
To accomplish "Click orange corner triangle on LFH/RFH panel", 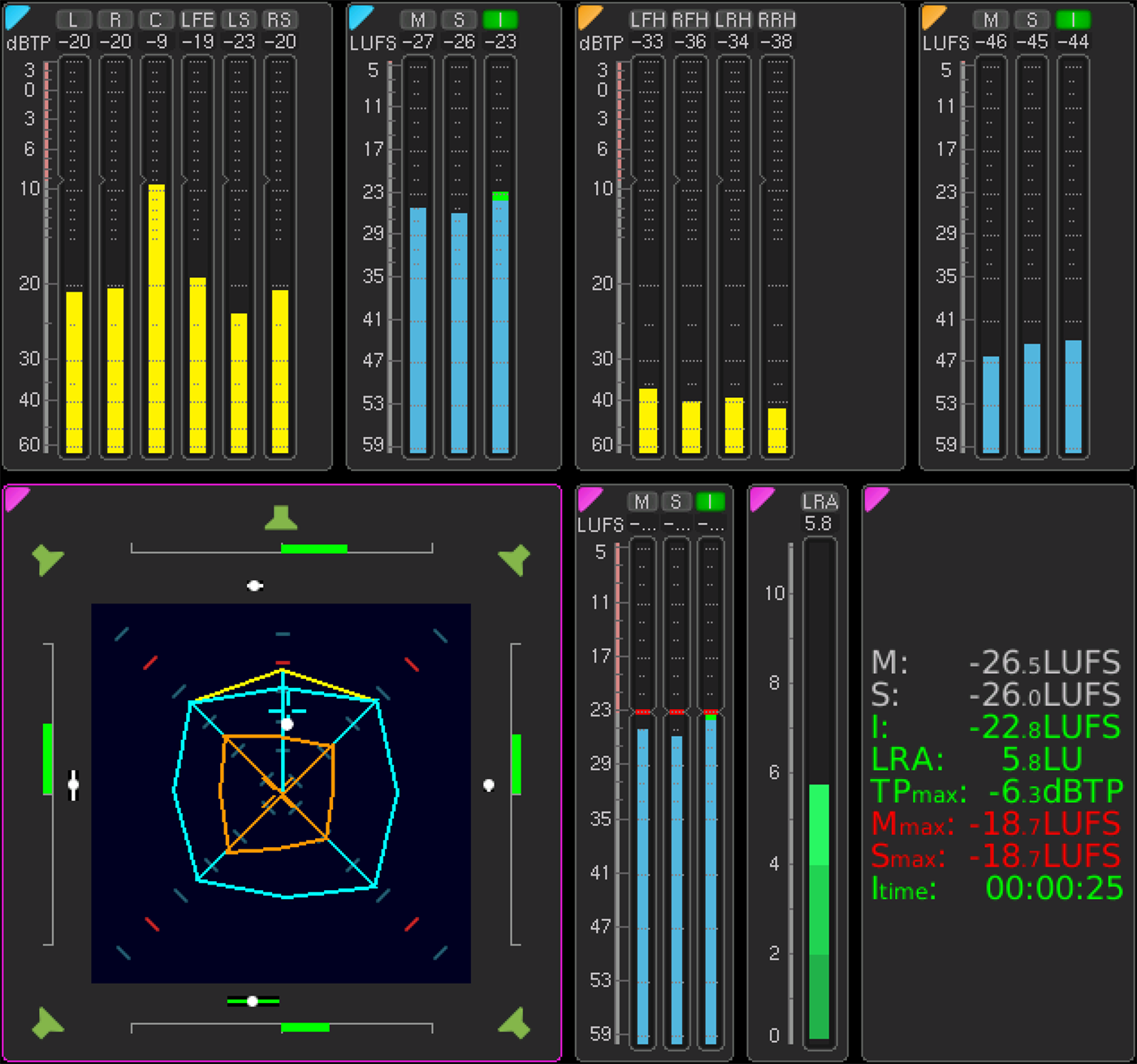I will 588,15.
